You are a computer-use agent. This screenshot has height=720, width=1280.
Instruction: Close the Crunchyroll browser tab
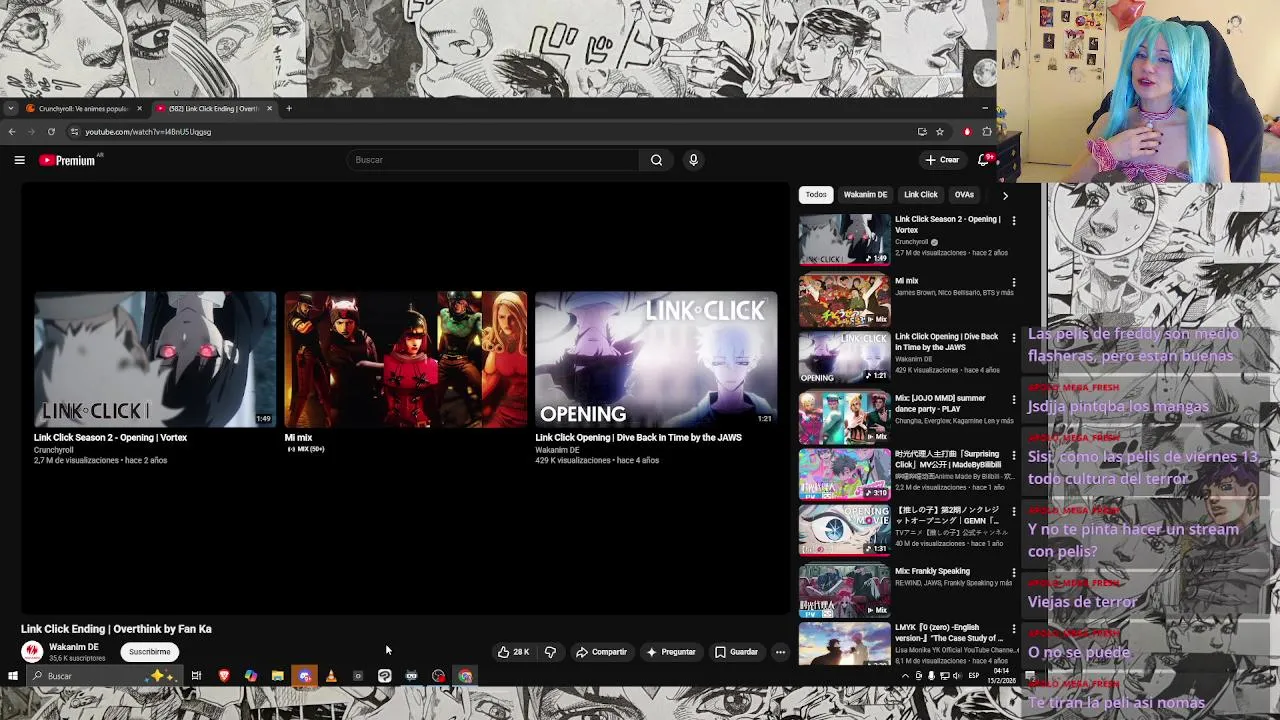coord(139,108)
